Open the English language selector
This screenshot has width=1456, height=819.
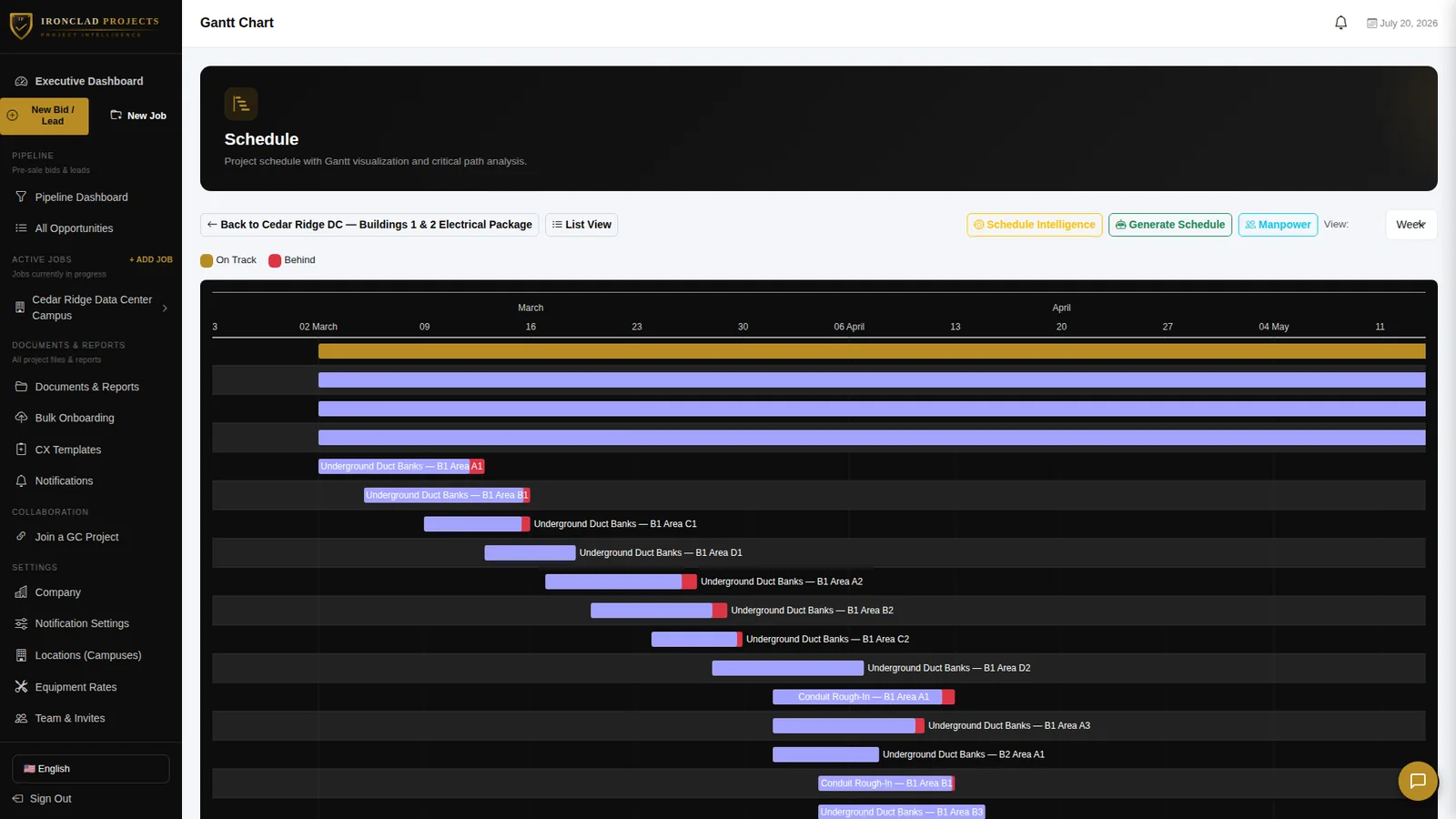91,769
